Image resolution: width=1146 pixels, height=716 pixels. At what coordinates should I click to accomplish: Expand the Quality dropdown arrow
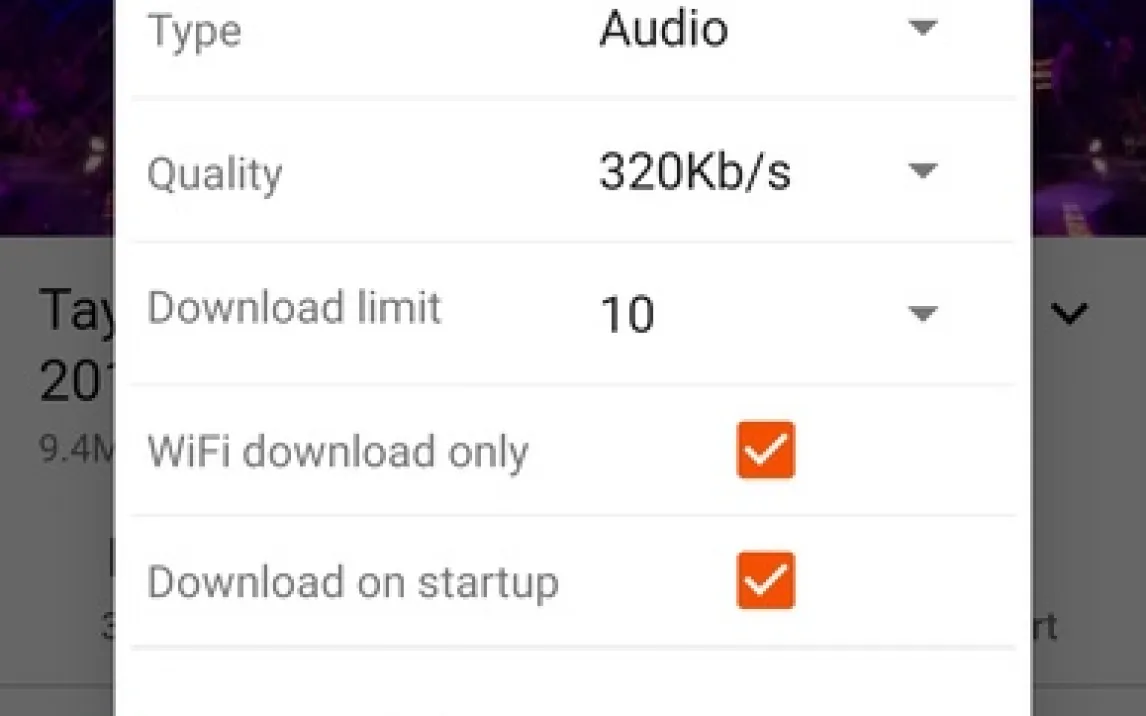[921, 171]
